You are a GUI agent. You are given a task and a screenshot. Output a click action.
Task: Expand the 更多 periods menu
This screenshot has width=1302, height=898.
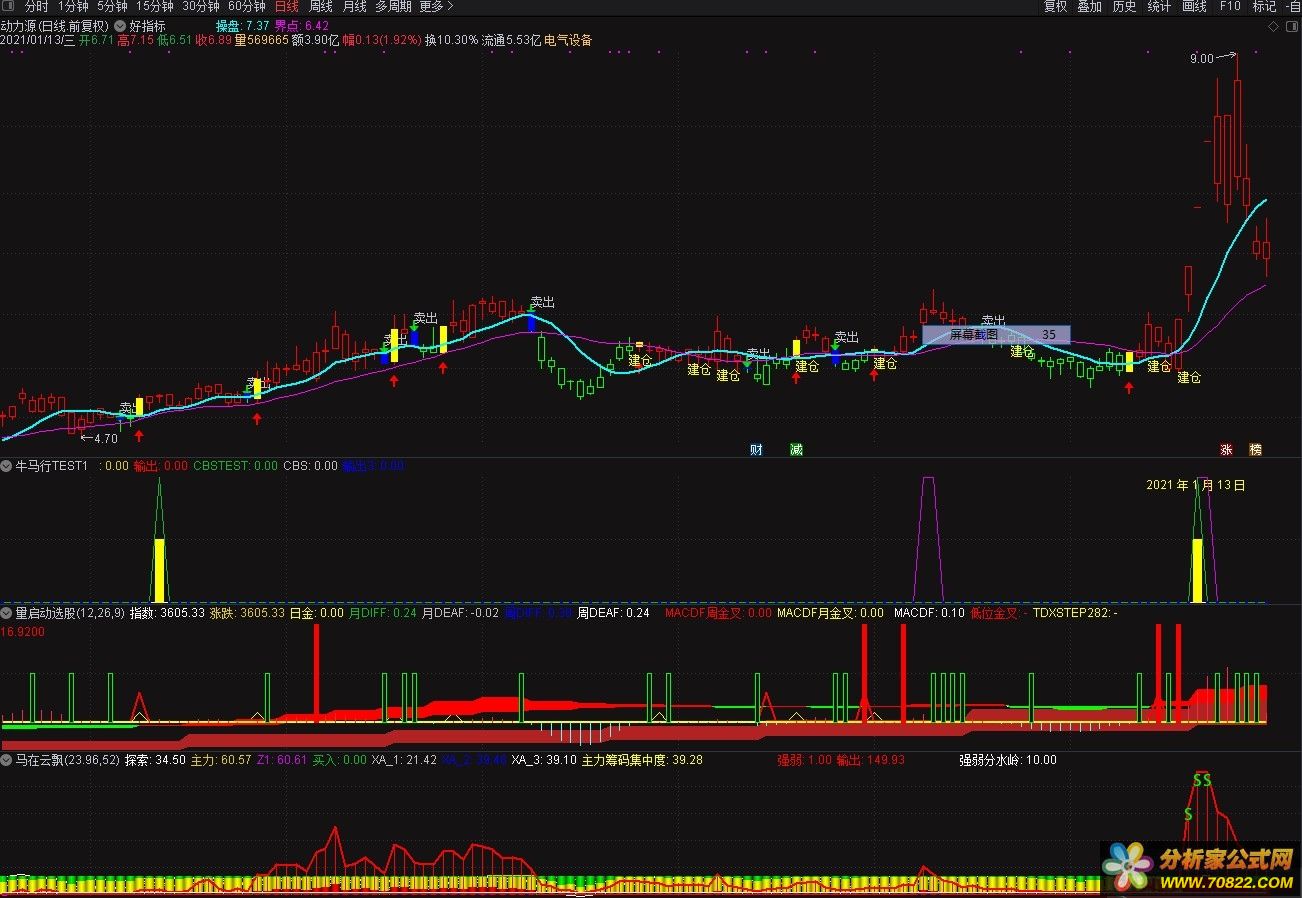coord(436,7)
